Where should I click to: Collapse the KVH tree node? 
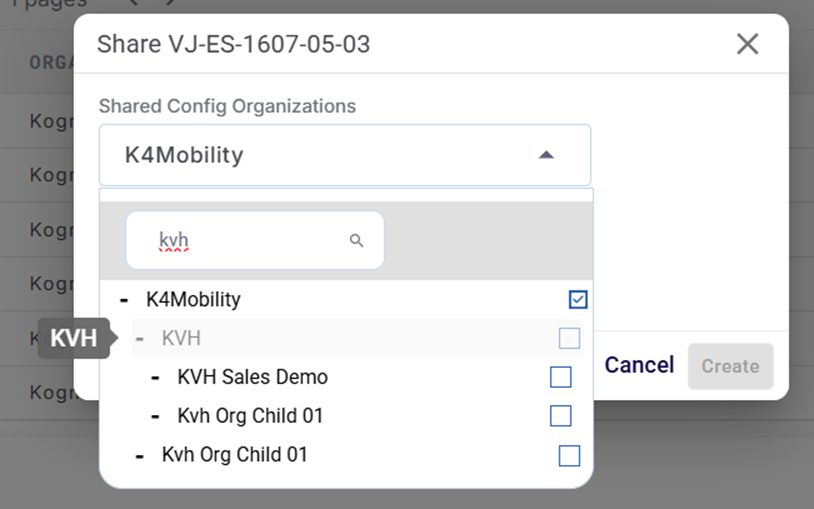(140, 339)
